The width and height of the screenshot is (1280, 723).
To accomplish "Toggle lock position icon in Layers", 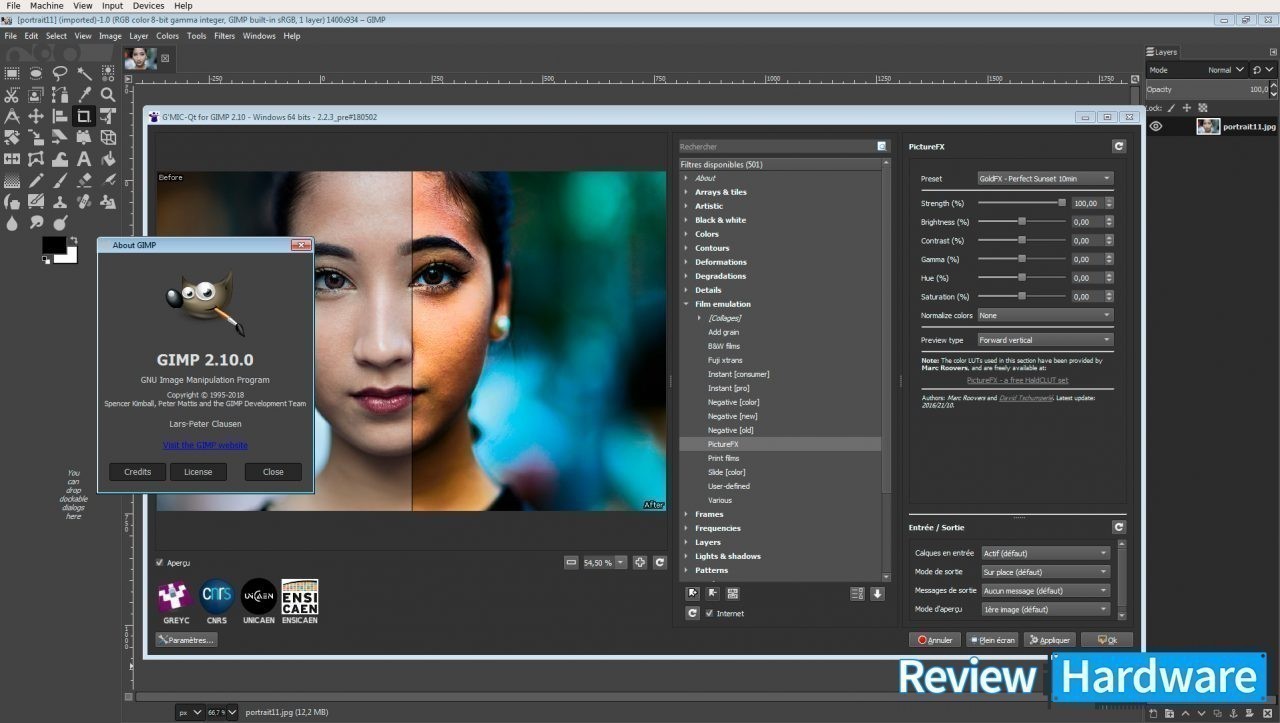I will [x=1187, y=107].
